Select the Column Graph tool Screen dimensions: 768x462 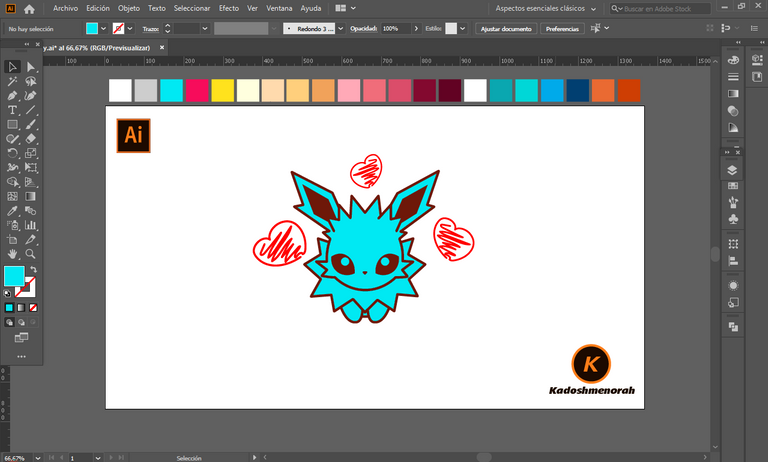(x=30, y=225)
